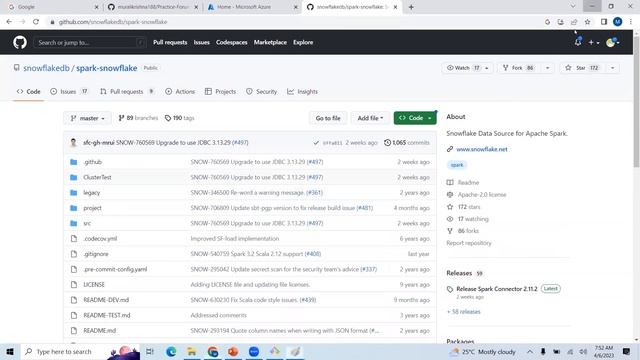Viewport: 640px width, 360px height.
Task: Open snowflakedb owner link
Action: tap(47, 68)
